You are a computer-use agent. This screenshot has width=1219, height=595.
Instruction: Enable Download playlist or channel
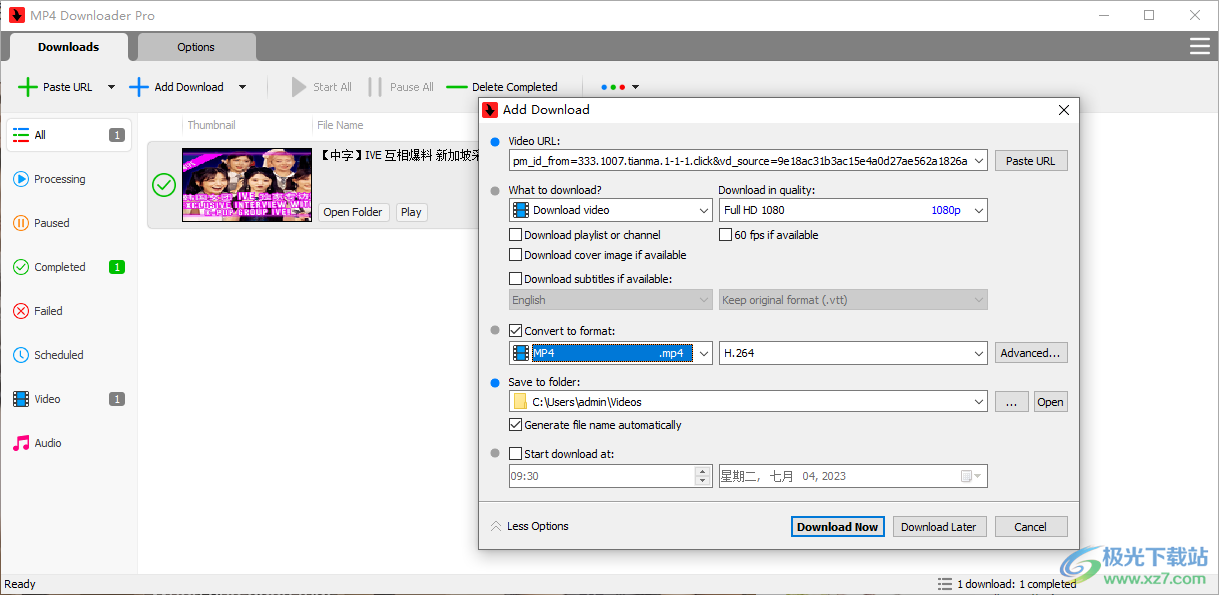click(515, 235)
